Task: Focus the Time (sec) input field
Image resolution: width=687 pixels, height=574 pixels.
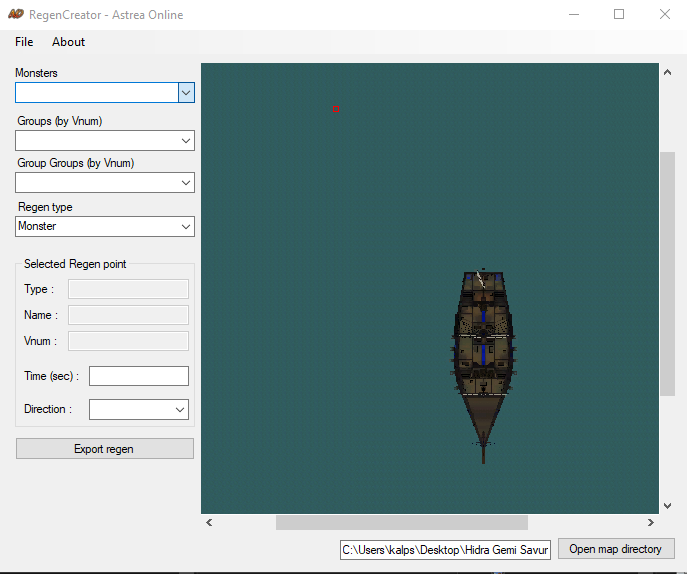Action: tap(139, 376)
